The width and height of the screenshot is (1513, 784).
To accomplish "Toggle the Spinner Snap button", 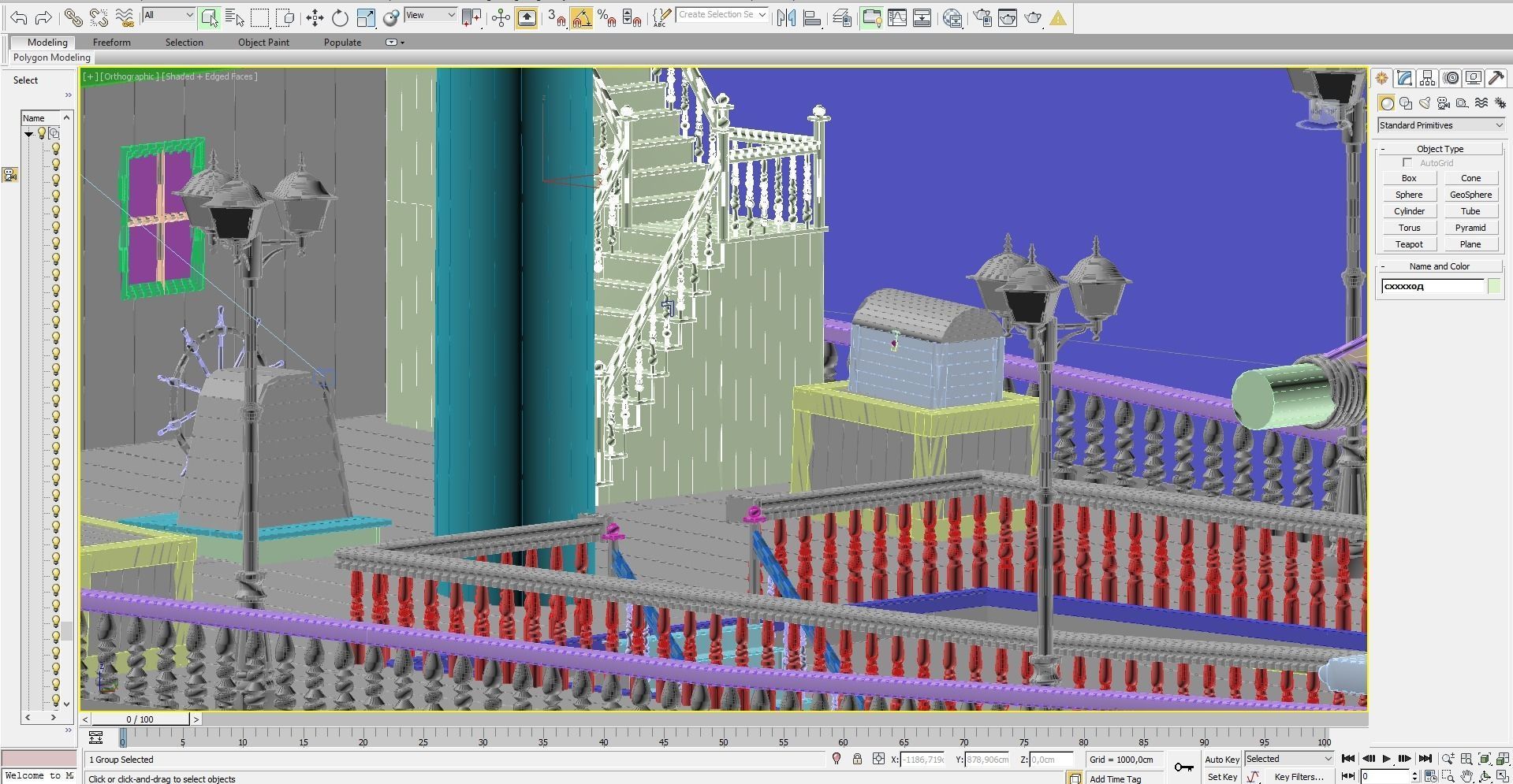I will tap(632, 17).
